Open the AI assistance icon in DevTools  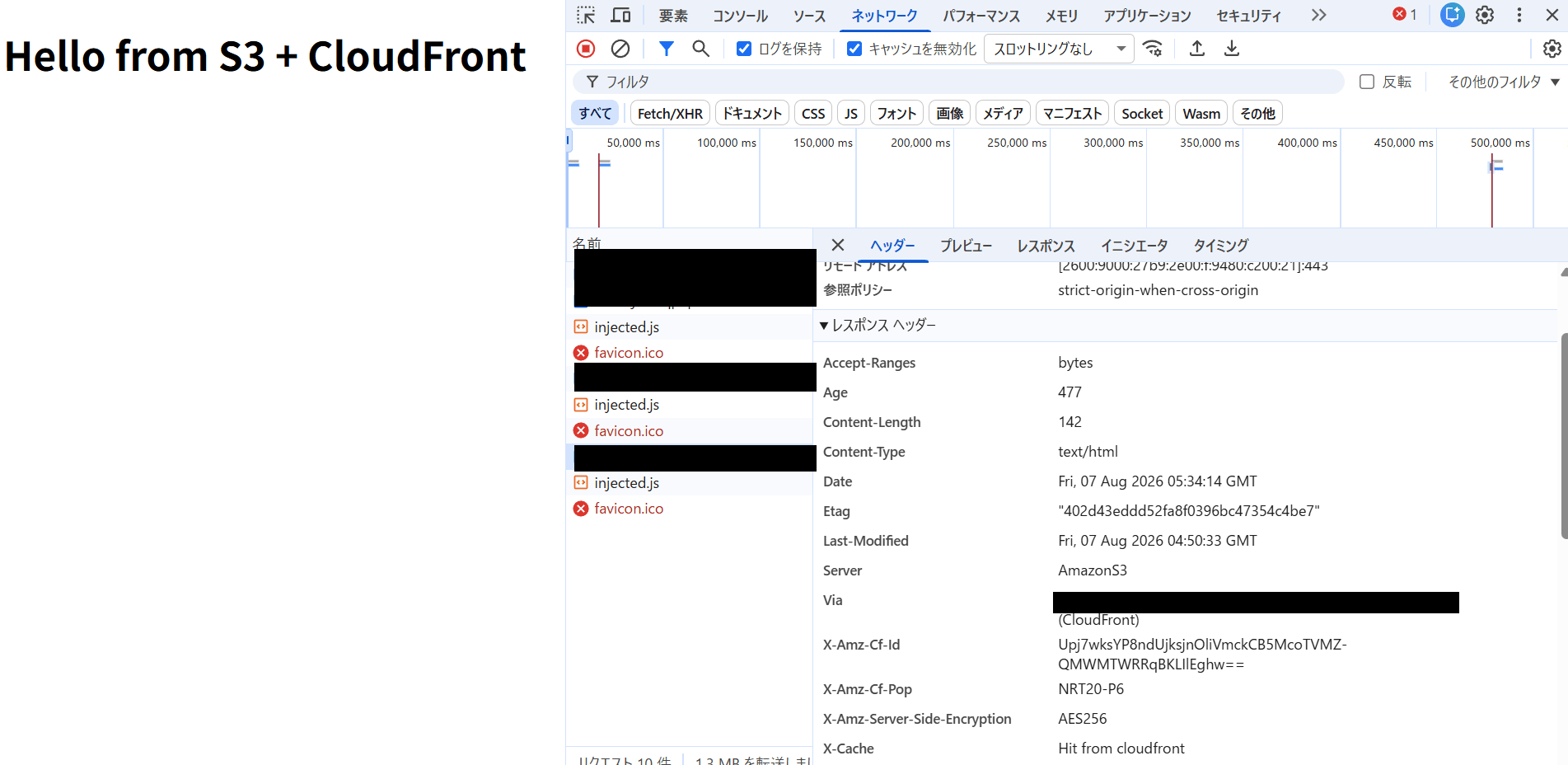click(x=1452, y=15)
